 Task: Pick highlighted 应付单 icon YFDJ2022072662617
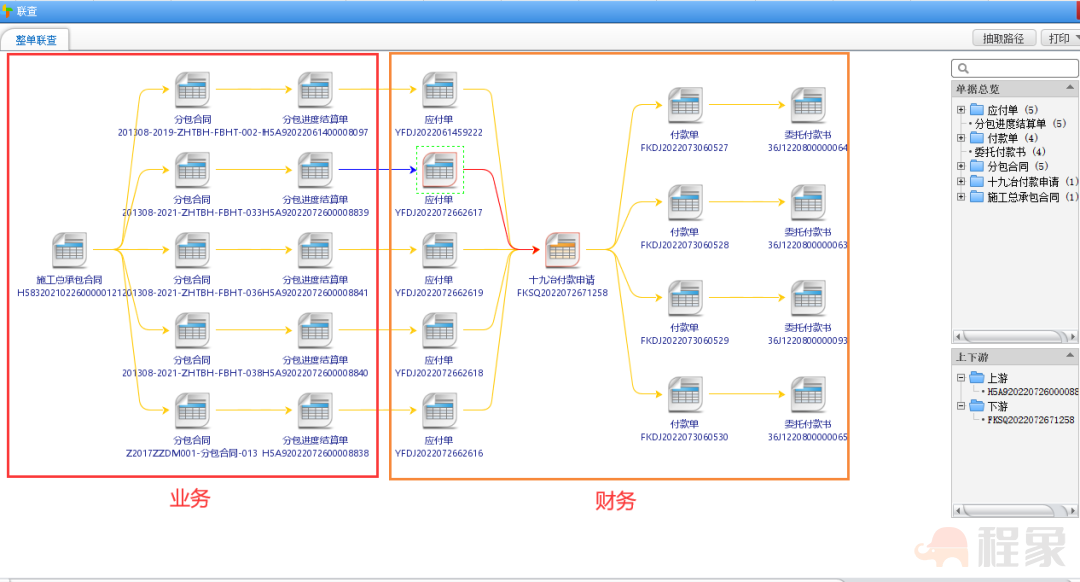(x=439, y=170)
